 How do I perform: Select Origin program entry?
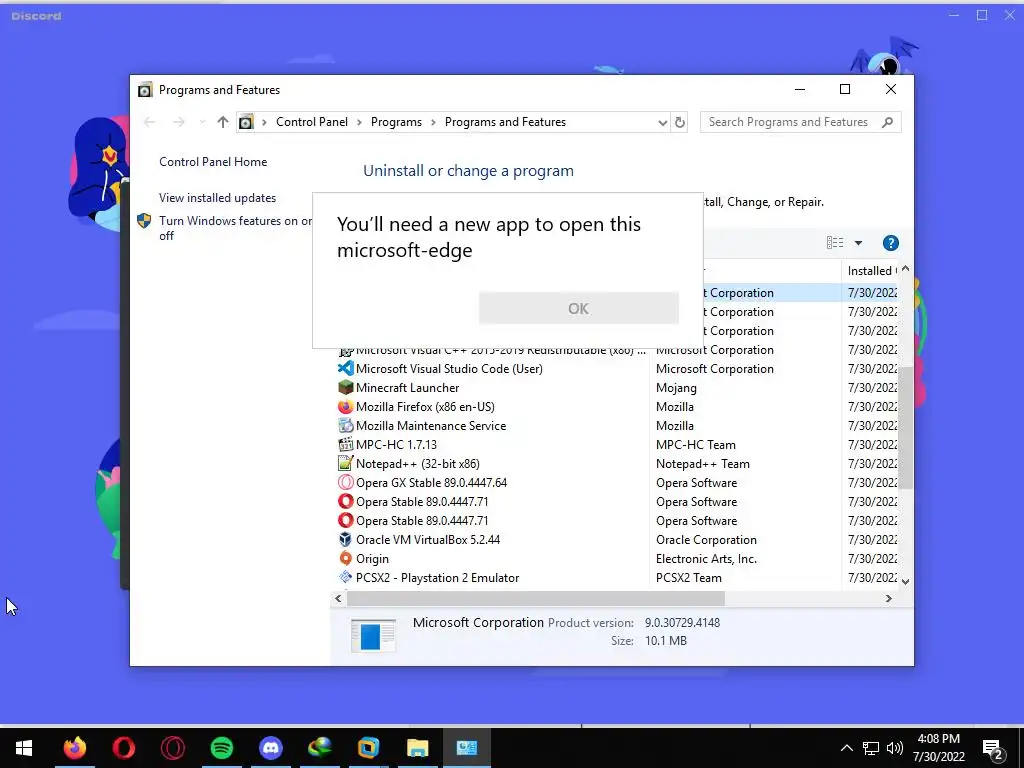[372, 559]
